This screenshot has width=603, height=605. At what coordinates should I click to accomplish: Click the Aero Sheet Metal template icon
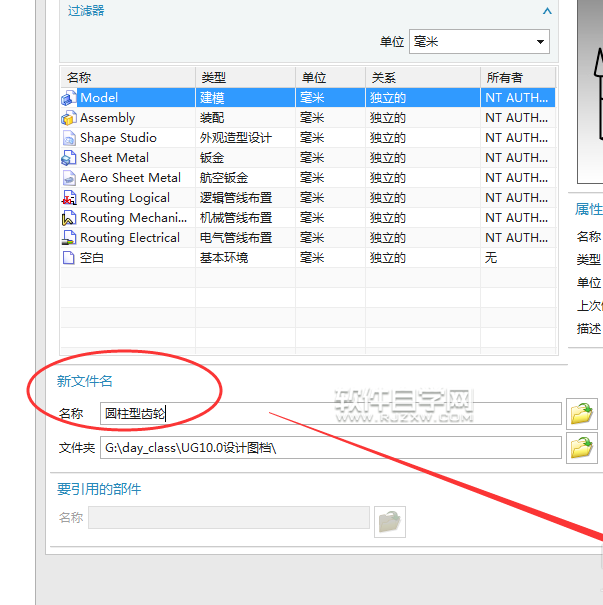pyautogui.click(x=69, y=178)
